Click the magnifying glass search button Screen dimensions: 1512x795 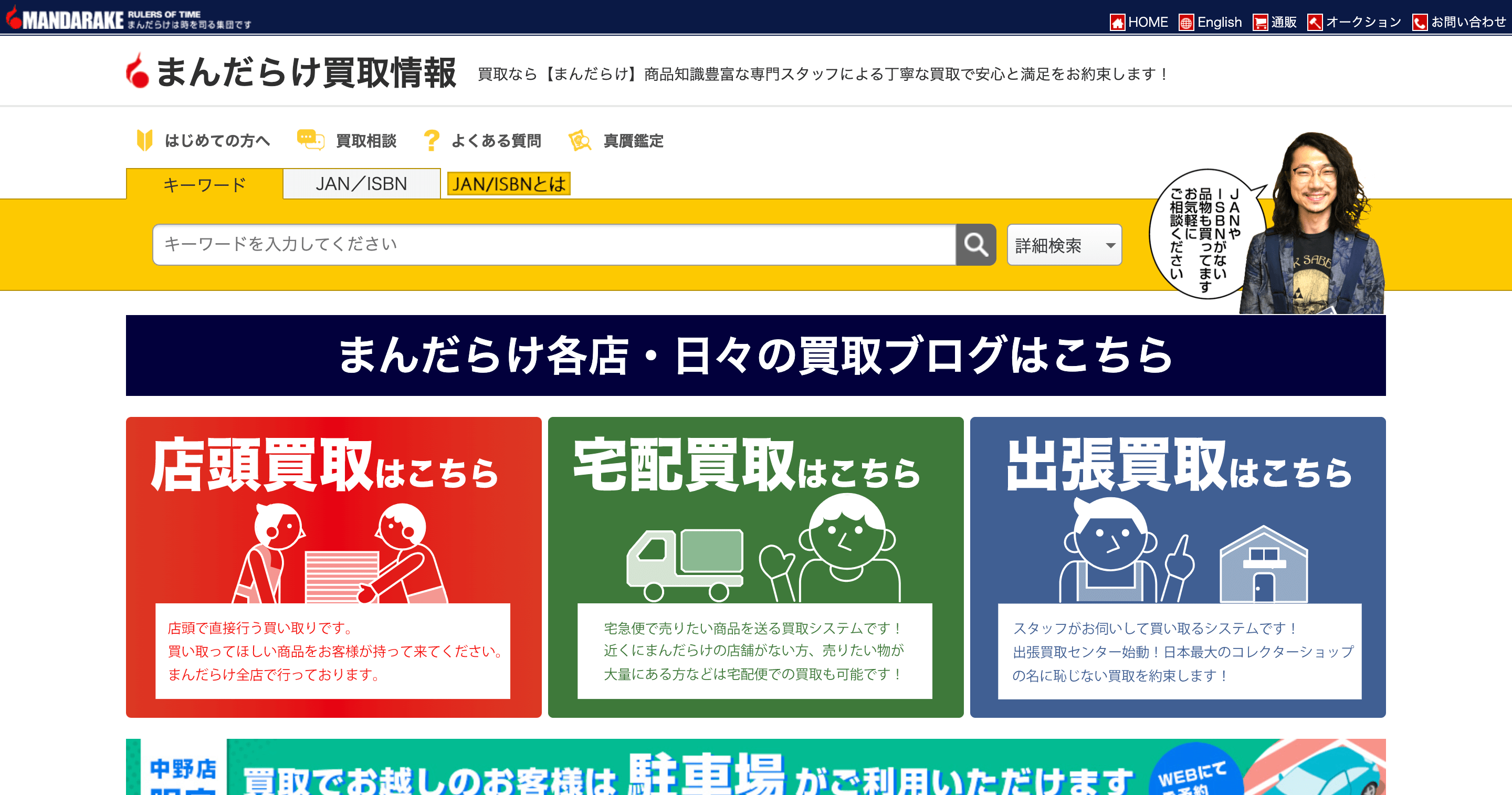(975, 244)
